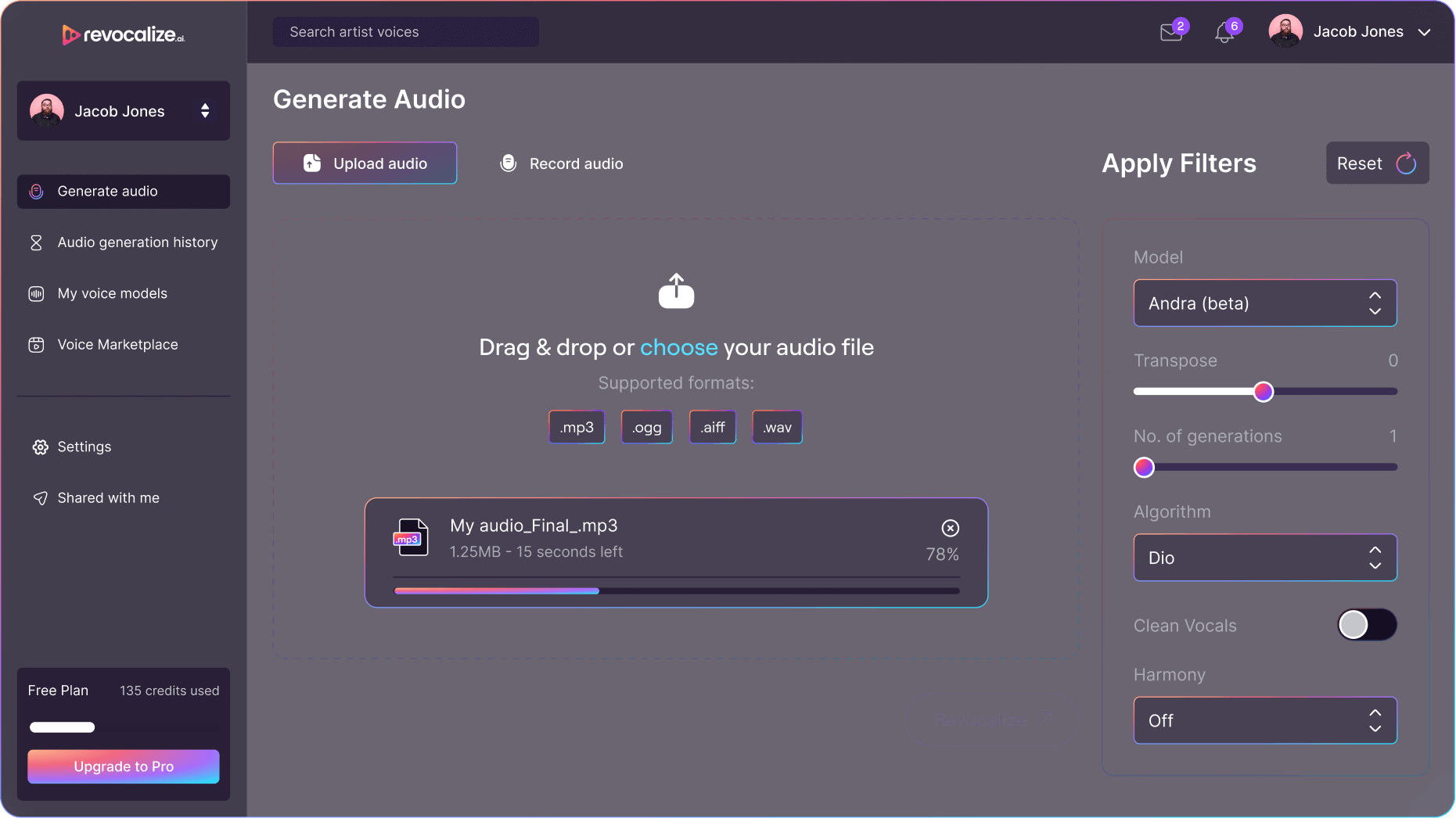Open the messages inbox icon
The image size is (1456, 818).
[x=1171, y=32]
